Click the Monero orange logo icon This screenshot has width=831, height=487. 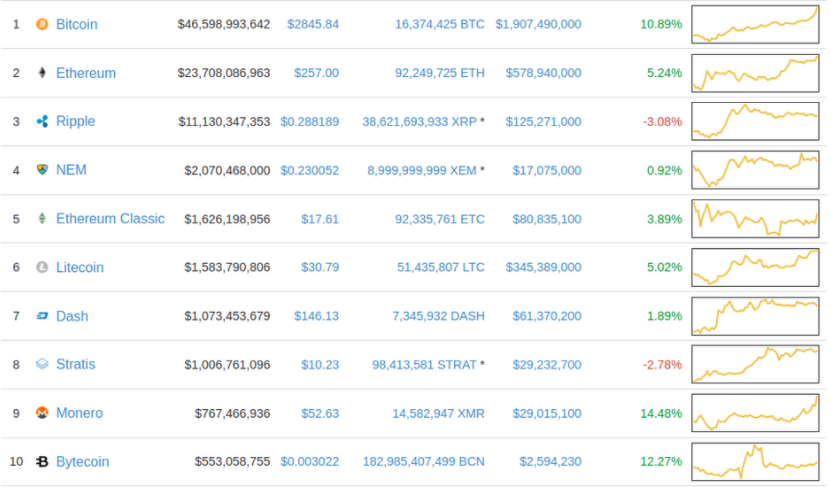point(42,413)
